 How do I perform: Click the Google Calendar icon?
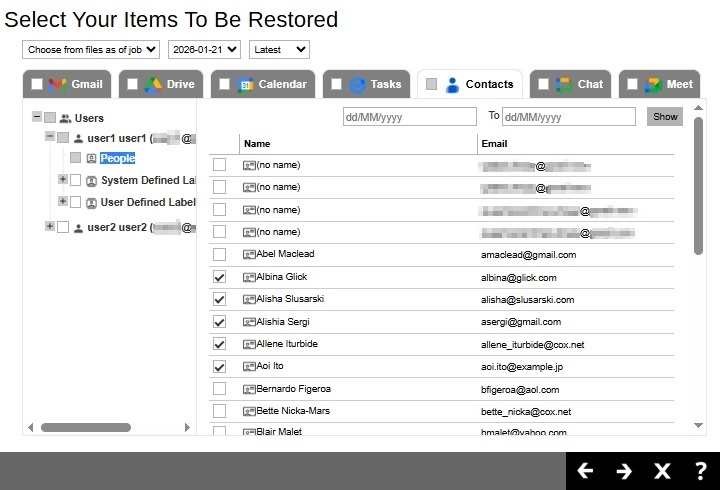246,84
